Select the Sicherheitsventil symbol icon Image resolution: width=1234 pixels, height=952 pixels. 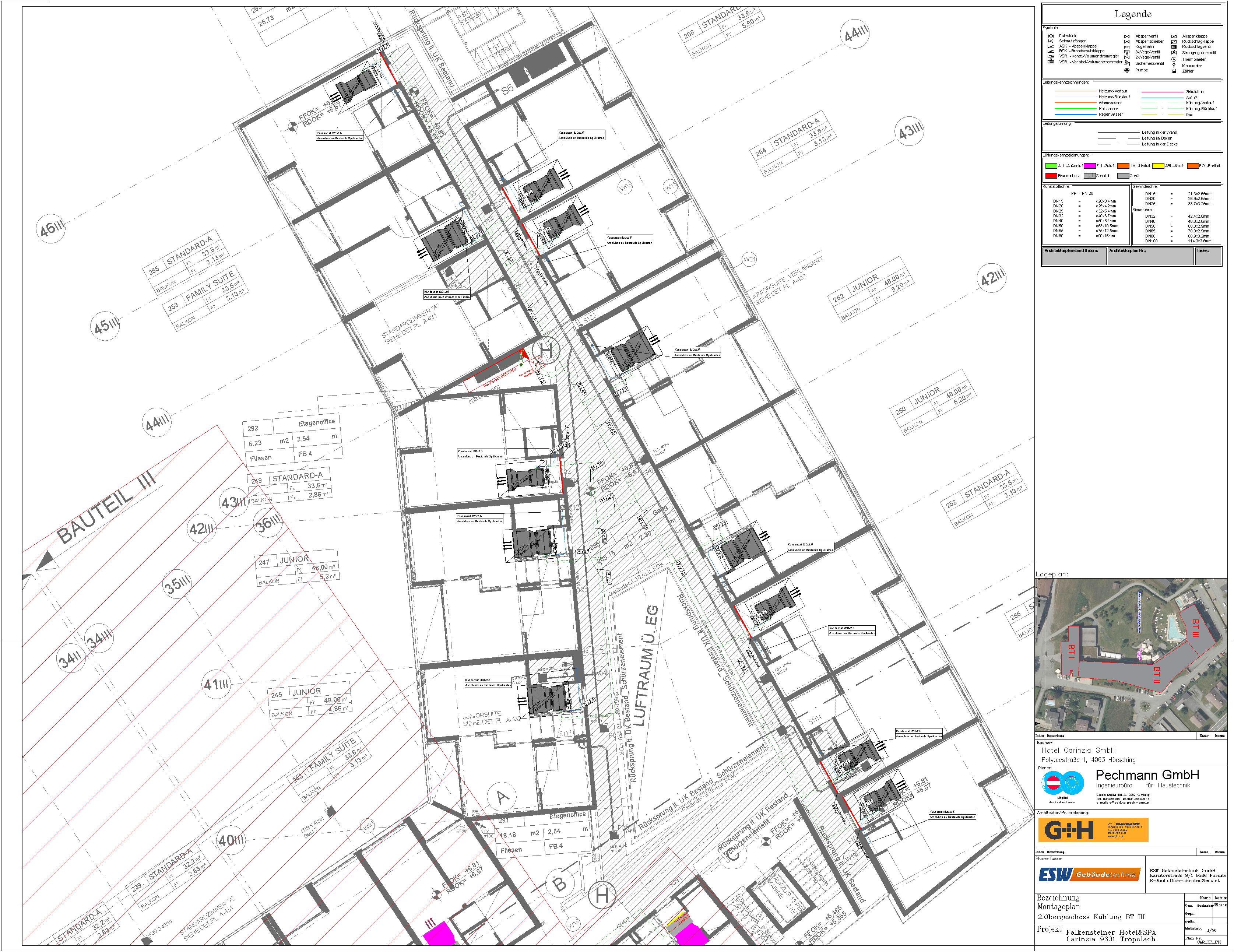pyautogui.click(x=1126, y=63)
